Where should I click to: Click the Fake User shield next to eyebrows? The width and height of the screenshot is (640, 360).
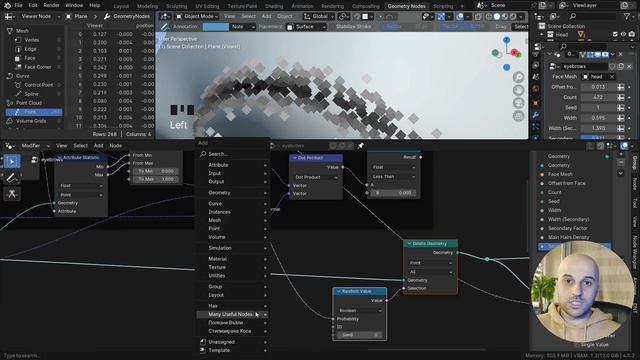pyautogui.click(x=612, y=66)
